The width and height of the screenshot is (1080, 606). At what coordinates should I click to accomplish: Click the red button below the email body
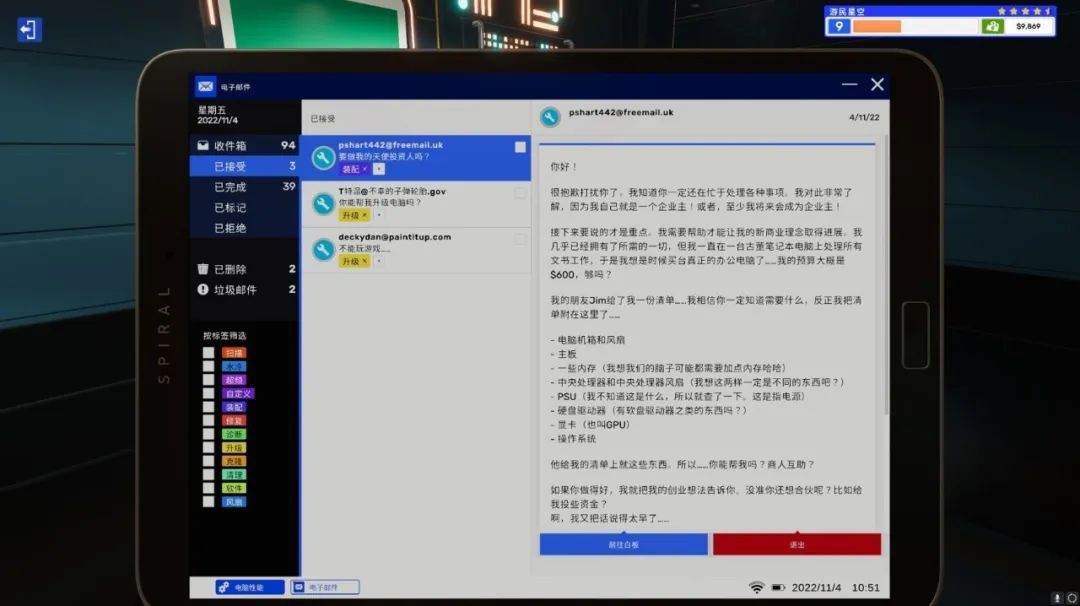pos(797,544)
